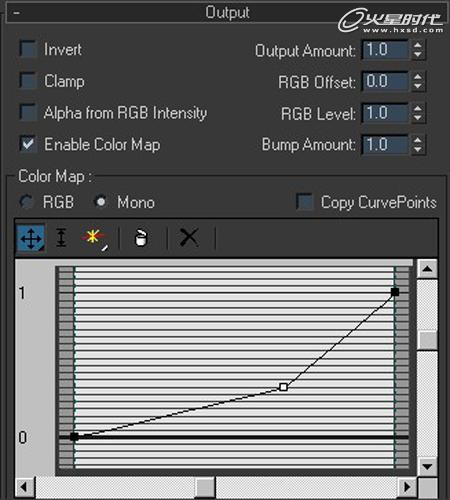Select the RGB radio button
Image resolution: width=450 pixels, height=500 pixels.
tap(27, 202)
